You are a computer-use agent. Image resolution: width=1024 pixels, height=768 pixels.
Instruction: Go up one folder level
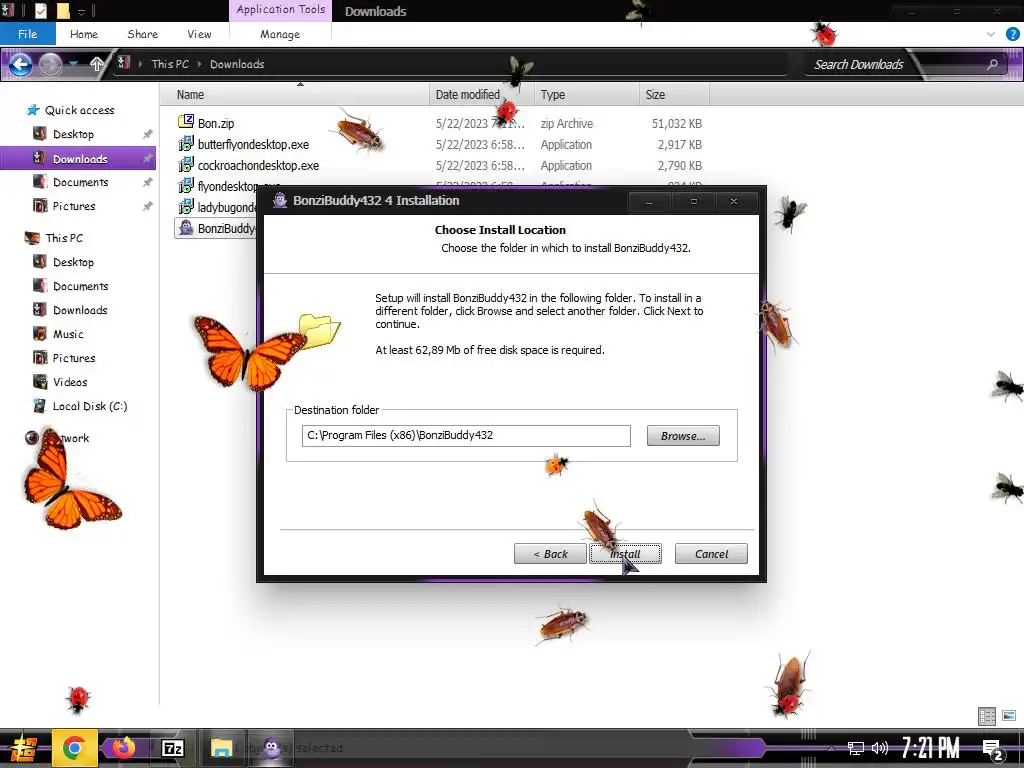click(97, 64)
